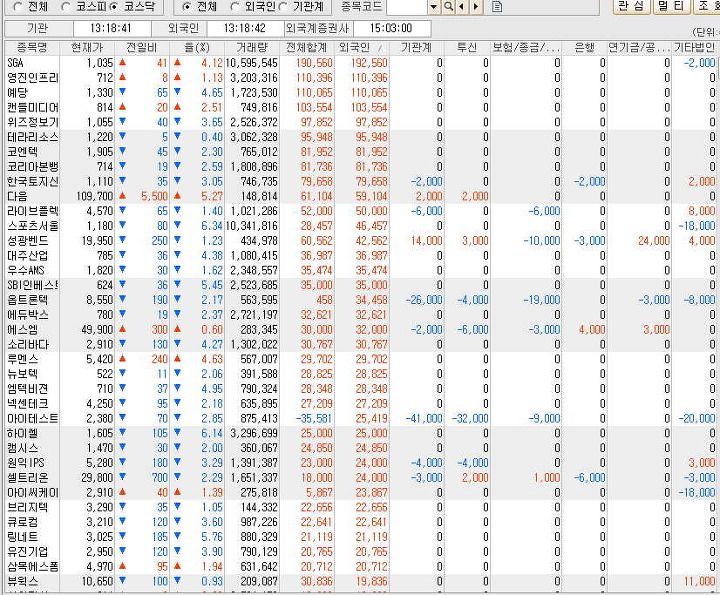The width and height of the screenshot is (720, 595).
Task: Select the 루멘스 stock row
Action: pyautogui.click(x=361, y=359)
